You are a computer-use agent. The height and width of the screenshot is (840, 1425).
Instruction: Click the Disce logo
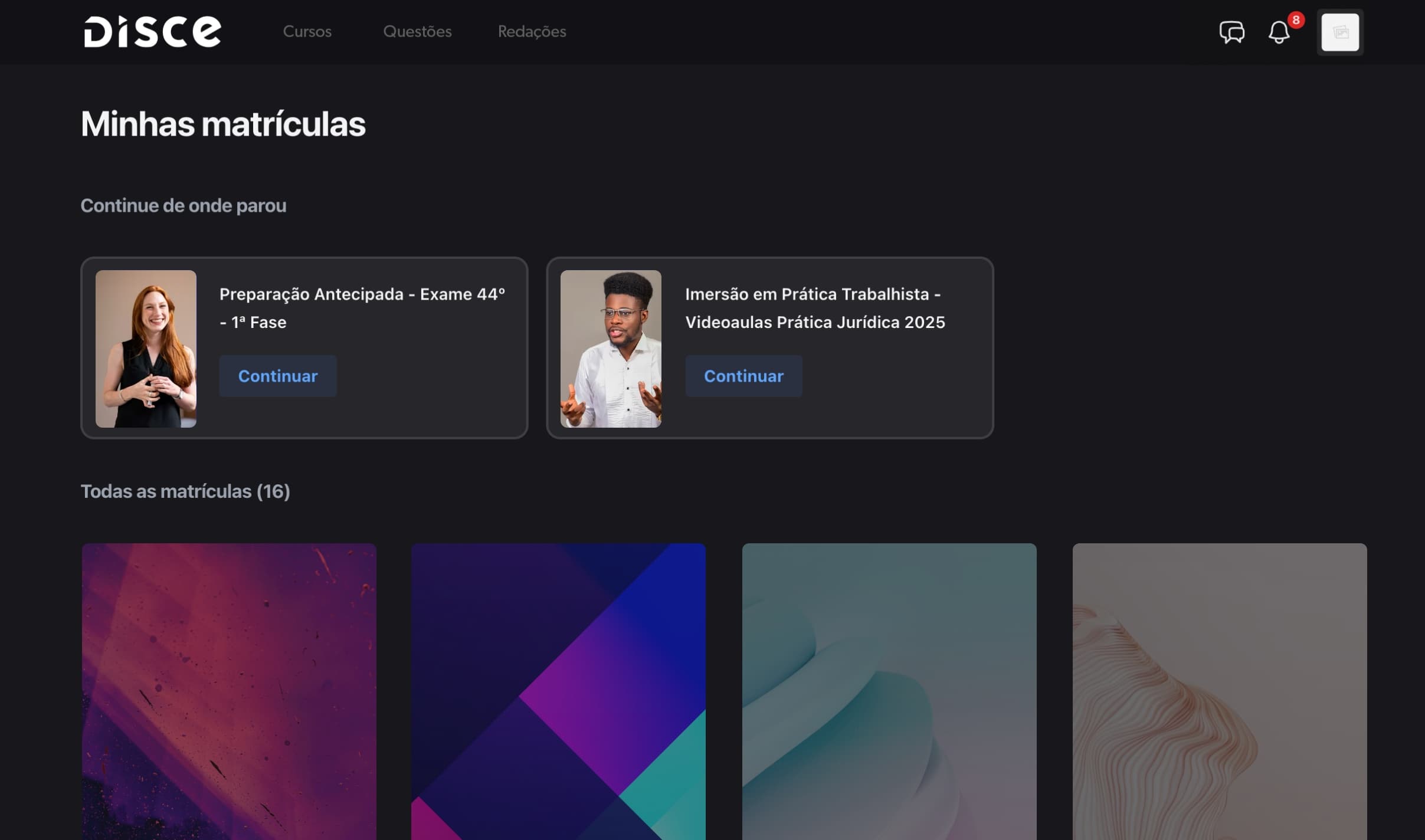coord(152,31)
